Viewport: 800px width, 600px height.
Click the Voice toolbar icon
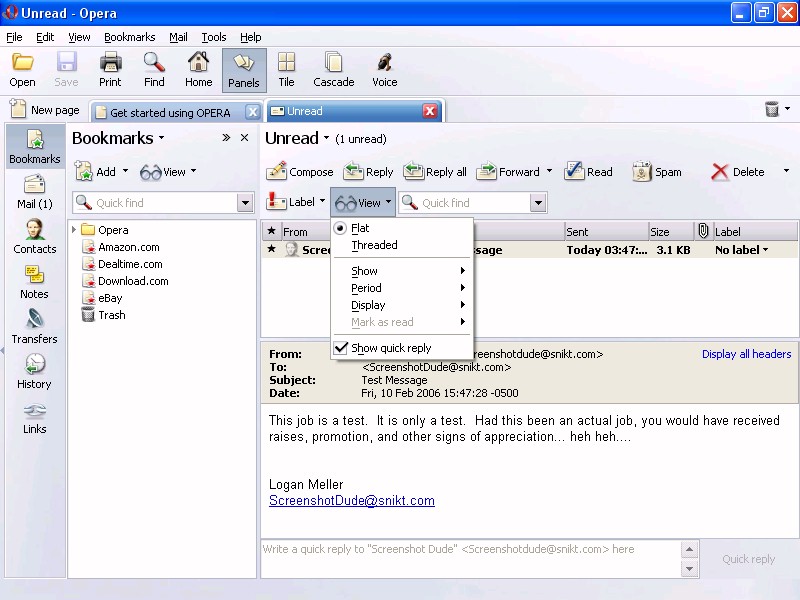coord(384,70)
